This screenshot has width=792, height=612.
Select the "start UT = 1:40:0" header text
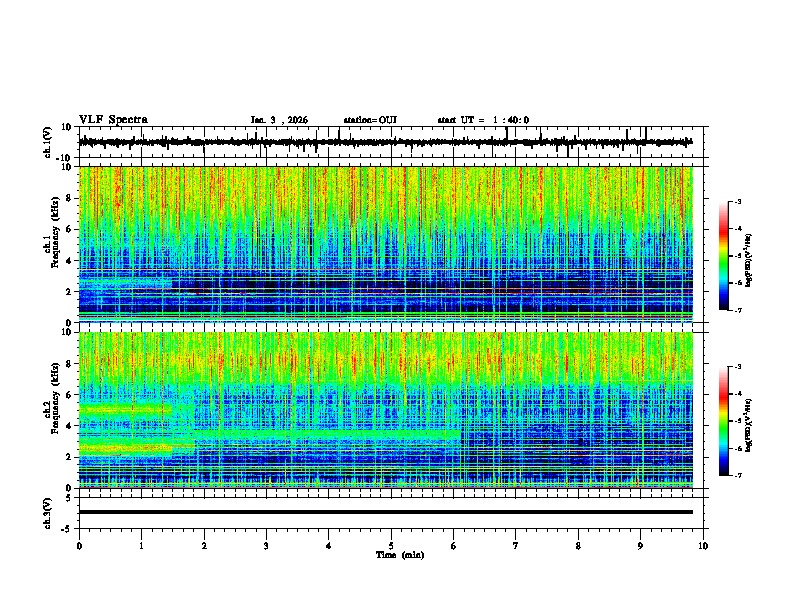pyautogui.click(x=483, y=120)
